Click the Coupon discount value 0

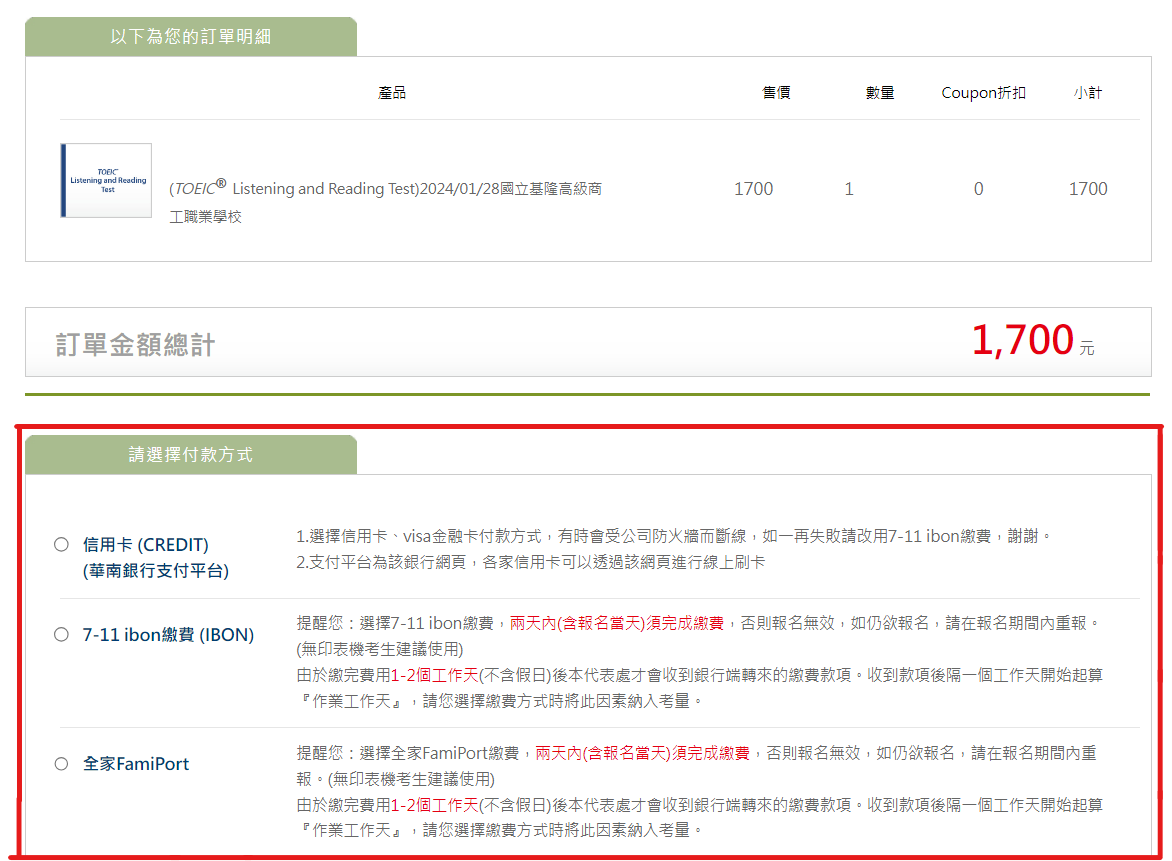point(978,189)
